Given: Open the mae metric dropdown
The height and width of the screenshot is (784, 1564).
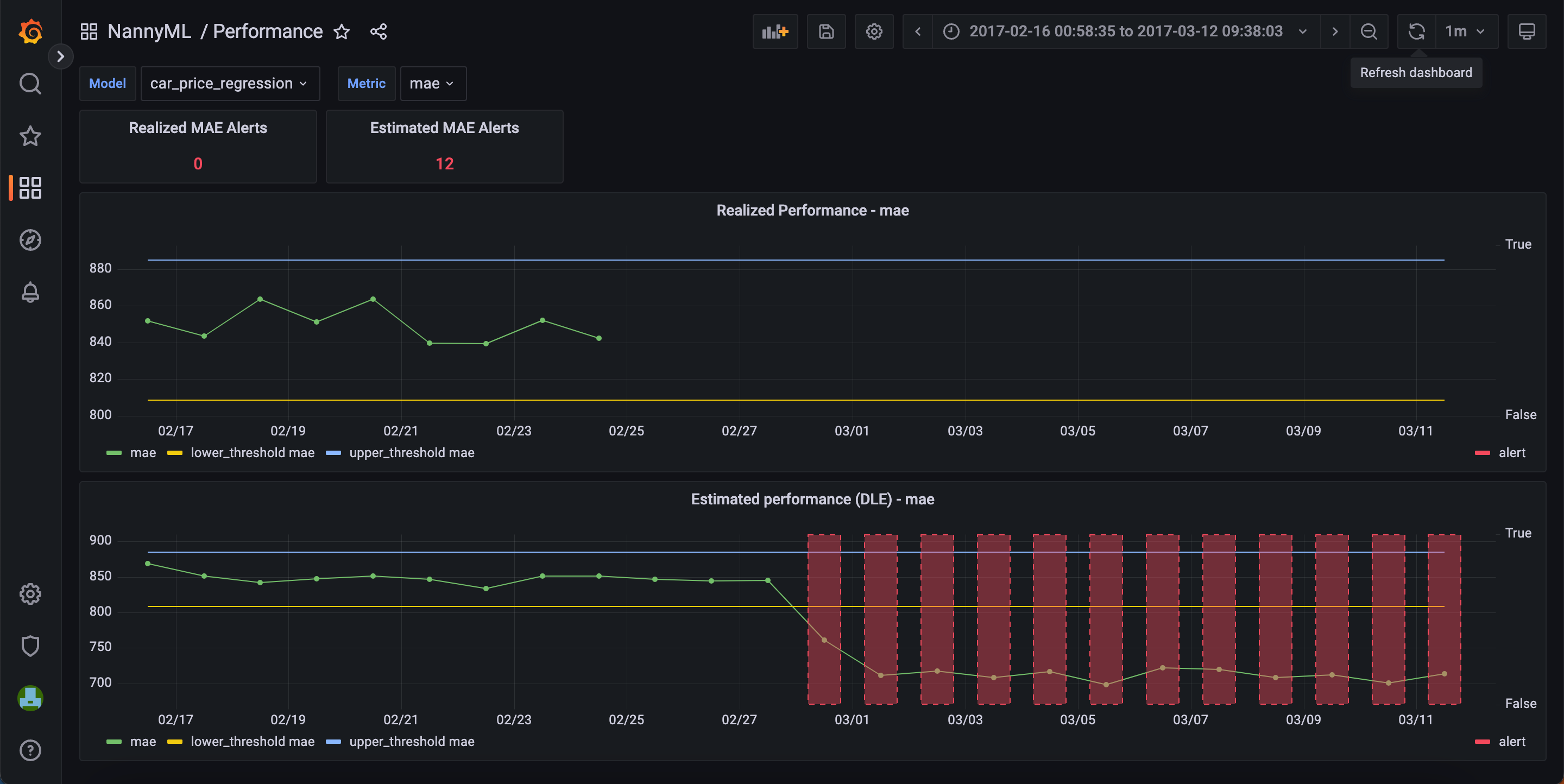Looking at the screenshot, I should point(432,84).
